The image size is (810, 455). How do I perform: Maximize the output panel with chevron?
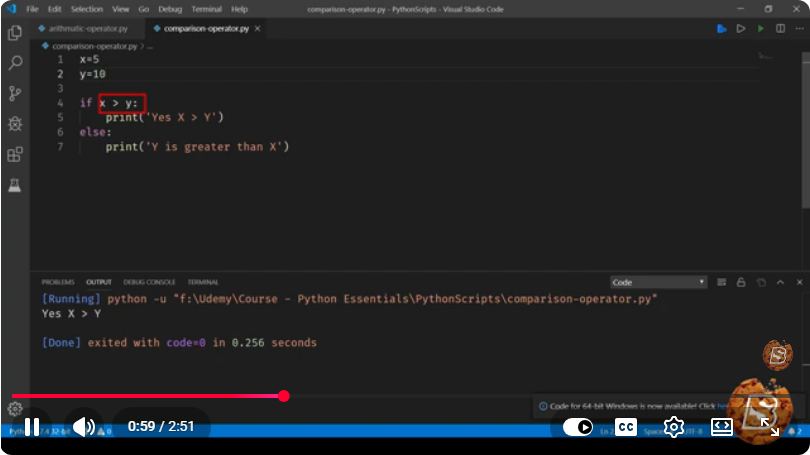tap(780, 282)
